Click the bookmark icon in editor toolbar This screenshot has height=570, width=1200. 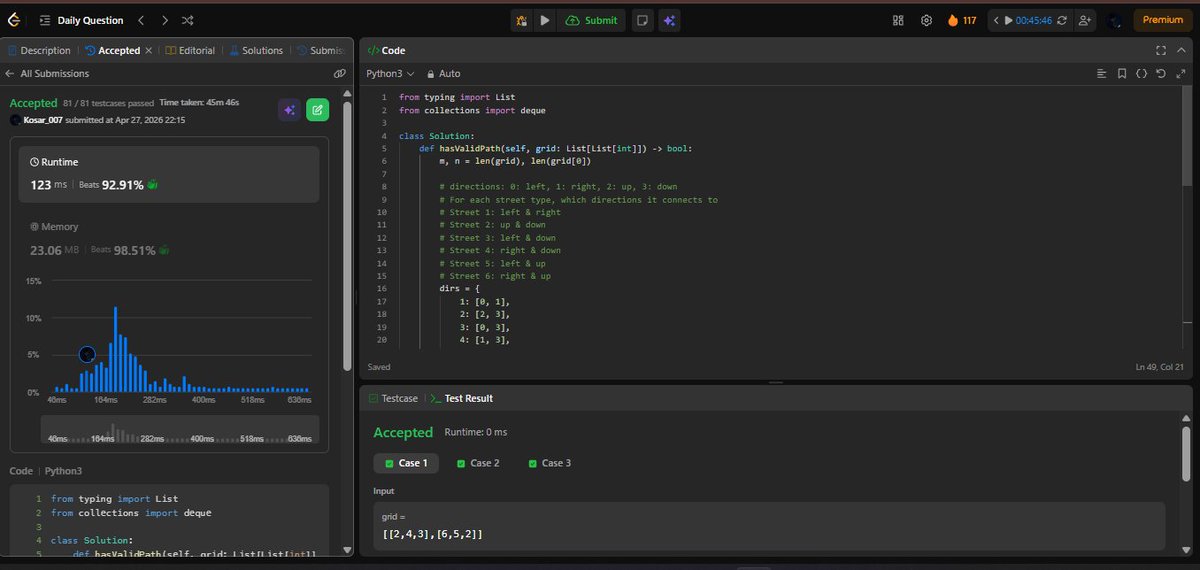pos(1122,73)
